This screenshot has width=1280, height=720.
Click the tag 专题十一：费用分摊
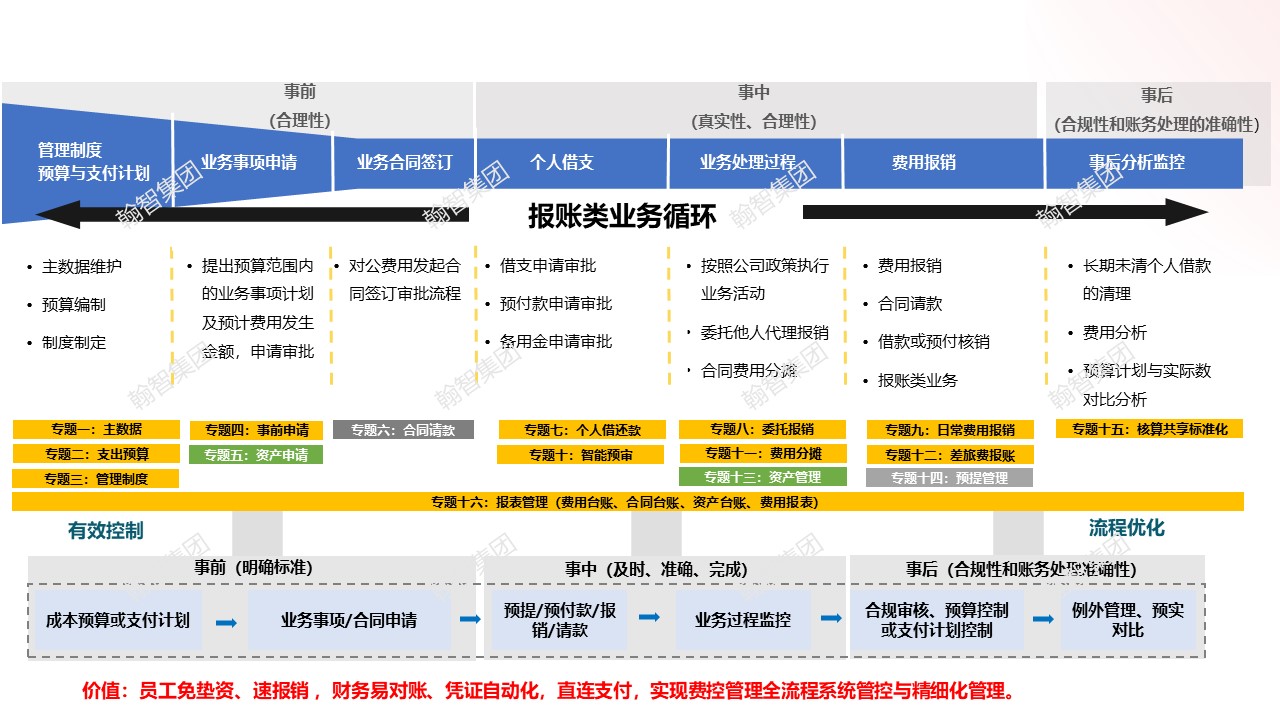763,453
